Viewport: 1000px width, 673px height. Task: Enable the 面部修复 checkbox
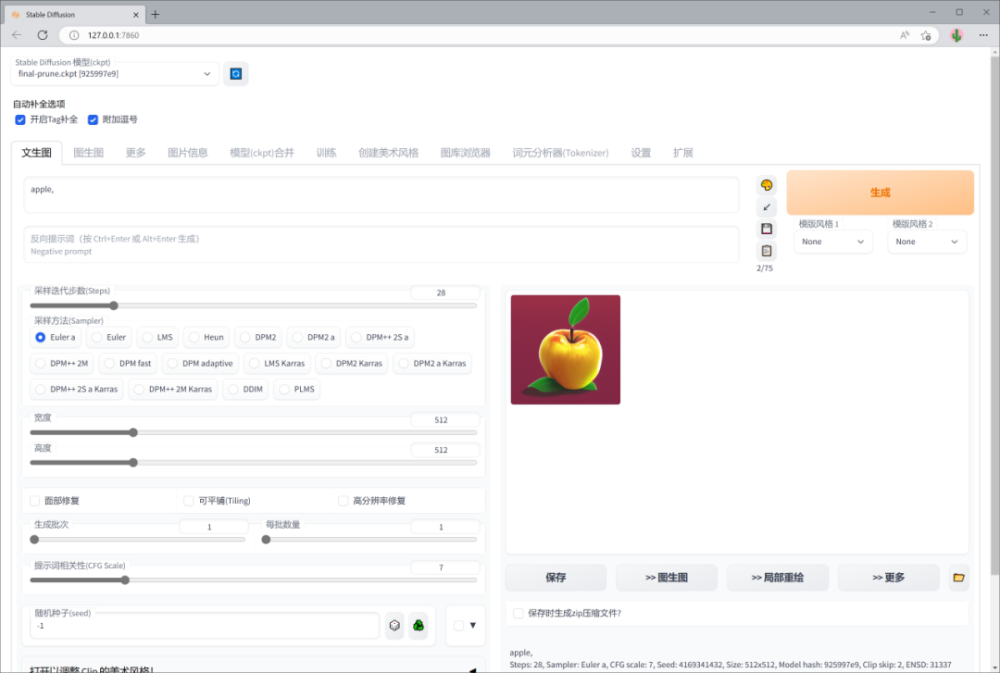(x=35, y=501)
